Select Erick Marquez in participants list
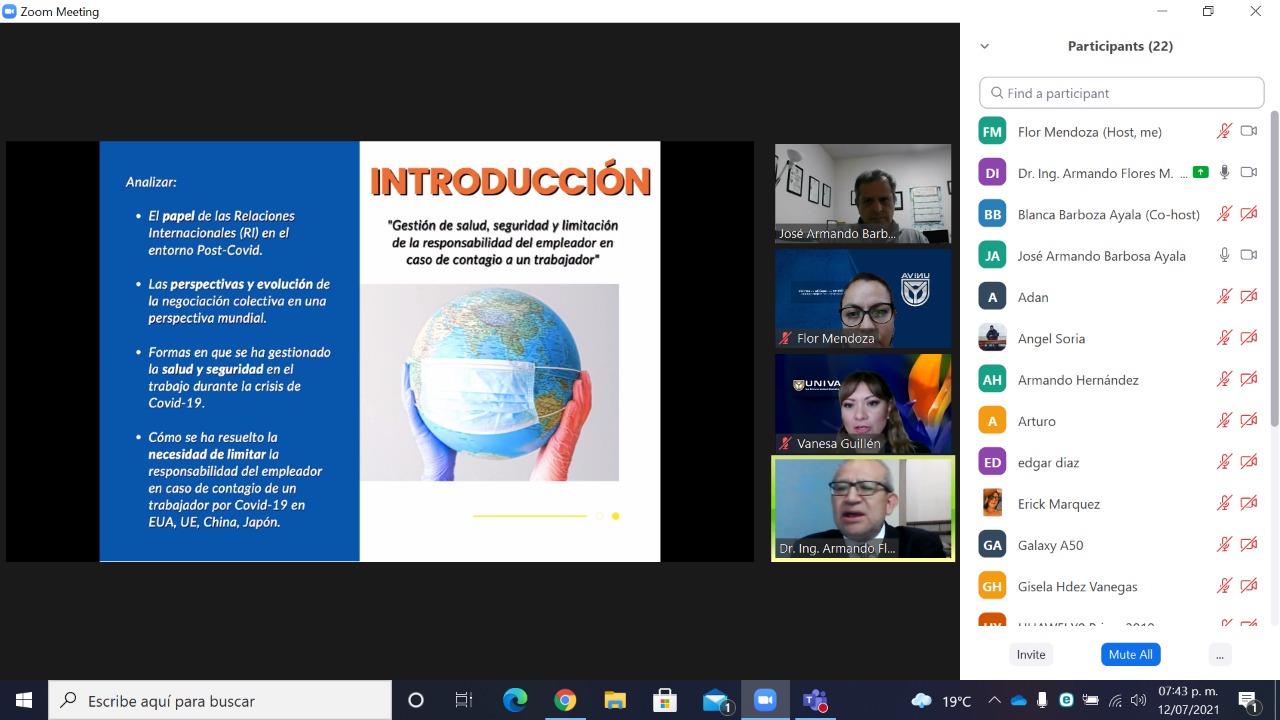Screen dimensions: 1280x720 (1058, 504)
